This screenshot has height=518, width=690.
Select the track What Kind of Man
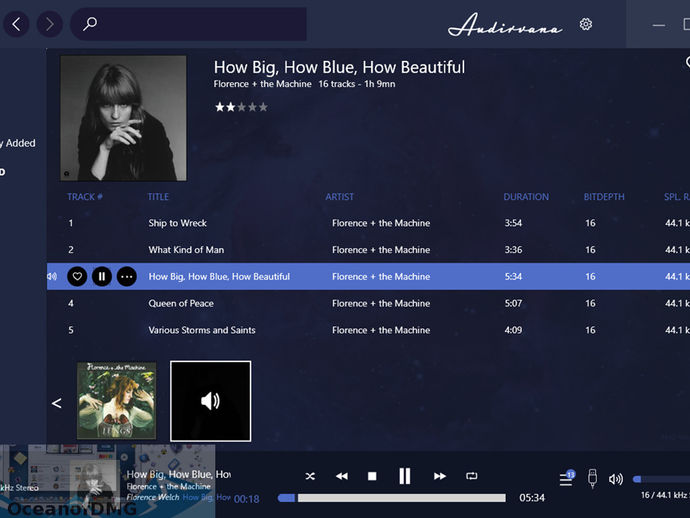point(186,250)
